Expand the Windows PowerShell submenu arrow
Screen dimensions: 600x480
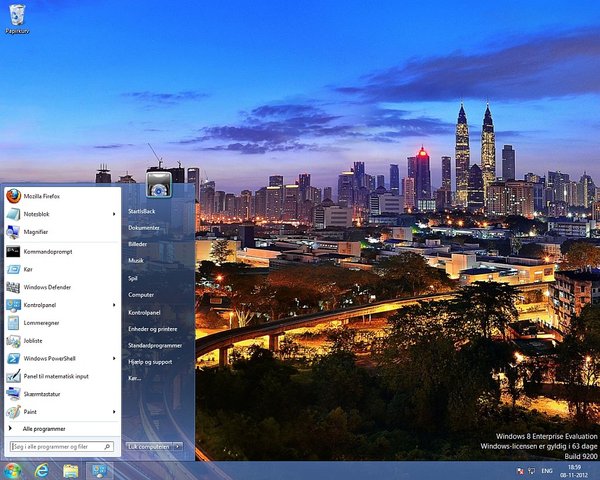[x=115, y=358]
